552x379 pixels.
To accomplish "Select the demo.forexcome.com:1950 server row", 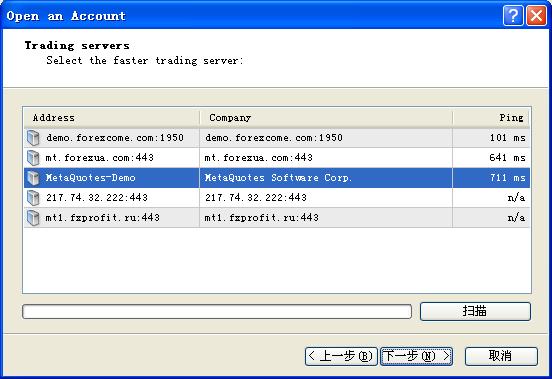I will [x=277, y=138].
